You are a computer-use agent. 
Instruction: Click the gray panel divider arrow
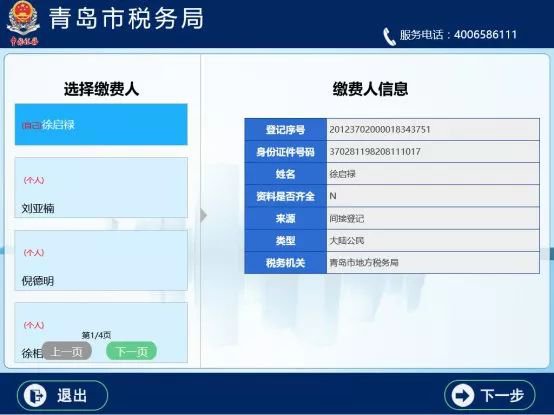(204, 215)
